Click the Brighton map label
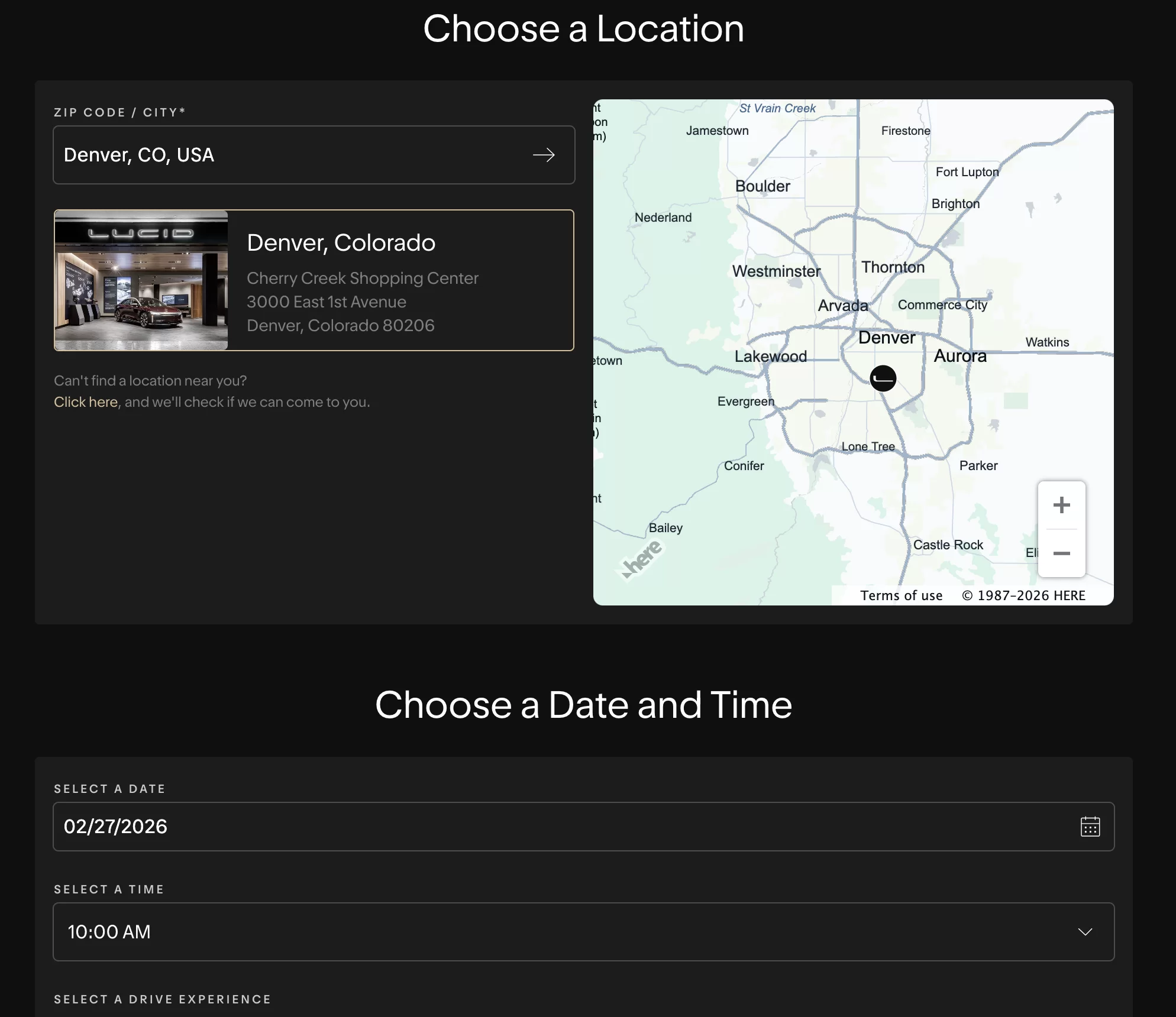This screenshot has width=1176, height=1017. [955, 204]
